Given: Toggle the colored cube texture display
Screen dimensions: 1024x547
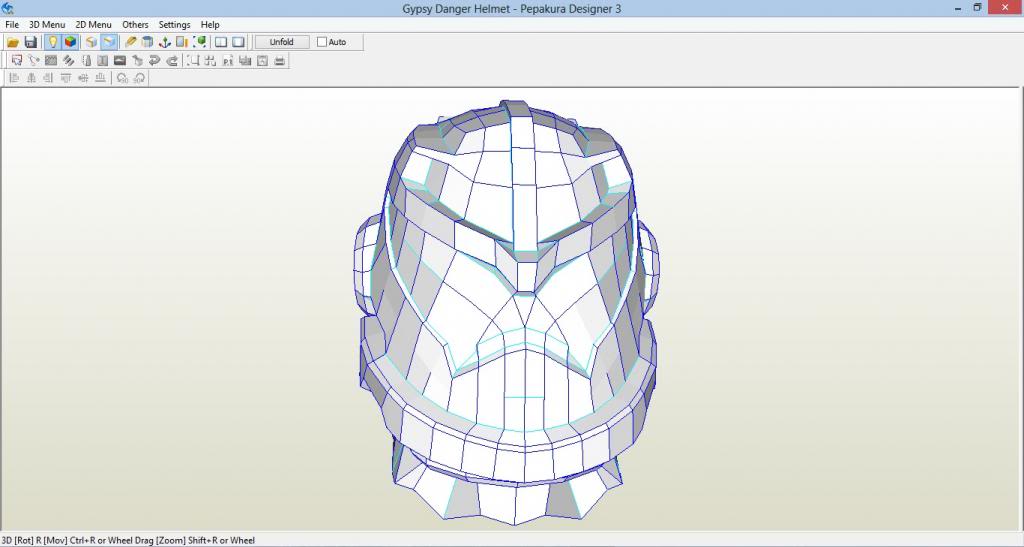Looking at the screenshot, I should pos(70,42).
